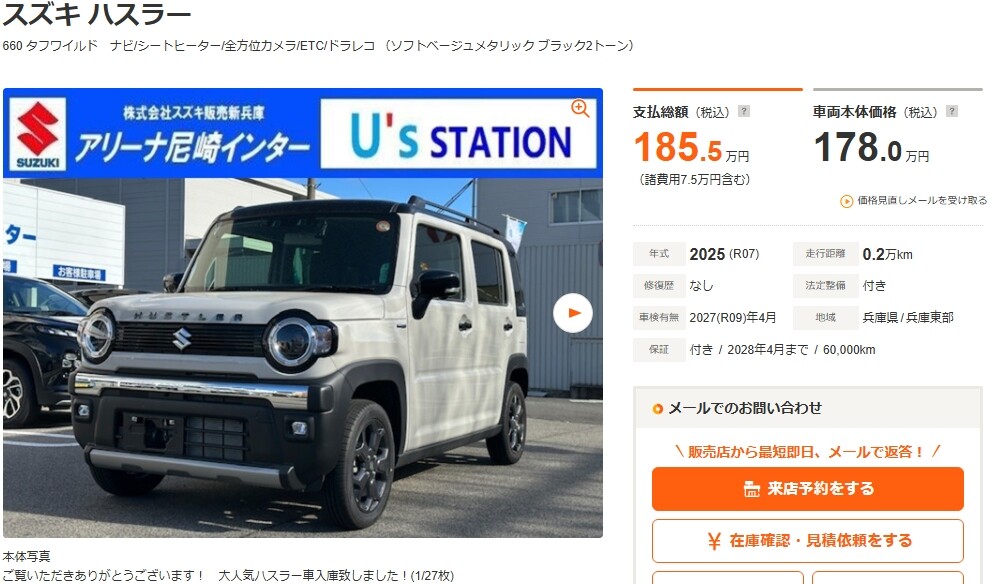Viewport: 993px width, 584px height.
Task: Click the orange 来店予約をする button
Action: click(807, 489)
